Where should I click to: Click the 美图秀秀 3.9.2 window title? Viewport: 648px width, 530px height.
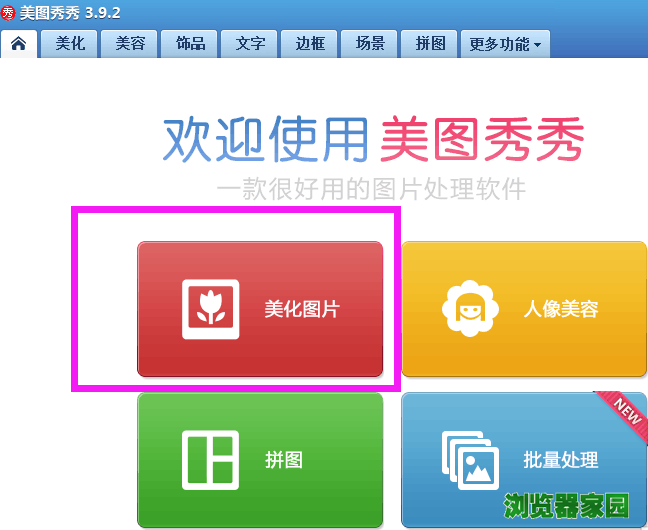tap(70, 13)
